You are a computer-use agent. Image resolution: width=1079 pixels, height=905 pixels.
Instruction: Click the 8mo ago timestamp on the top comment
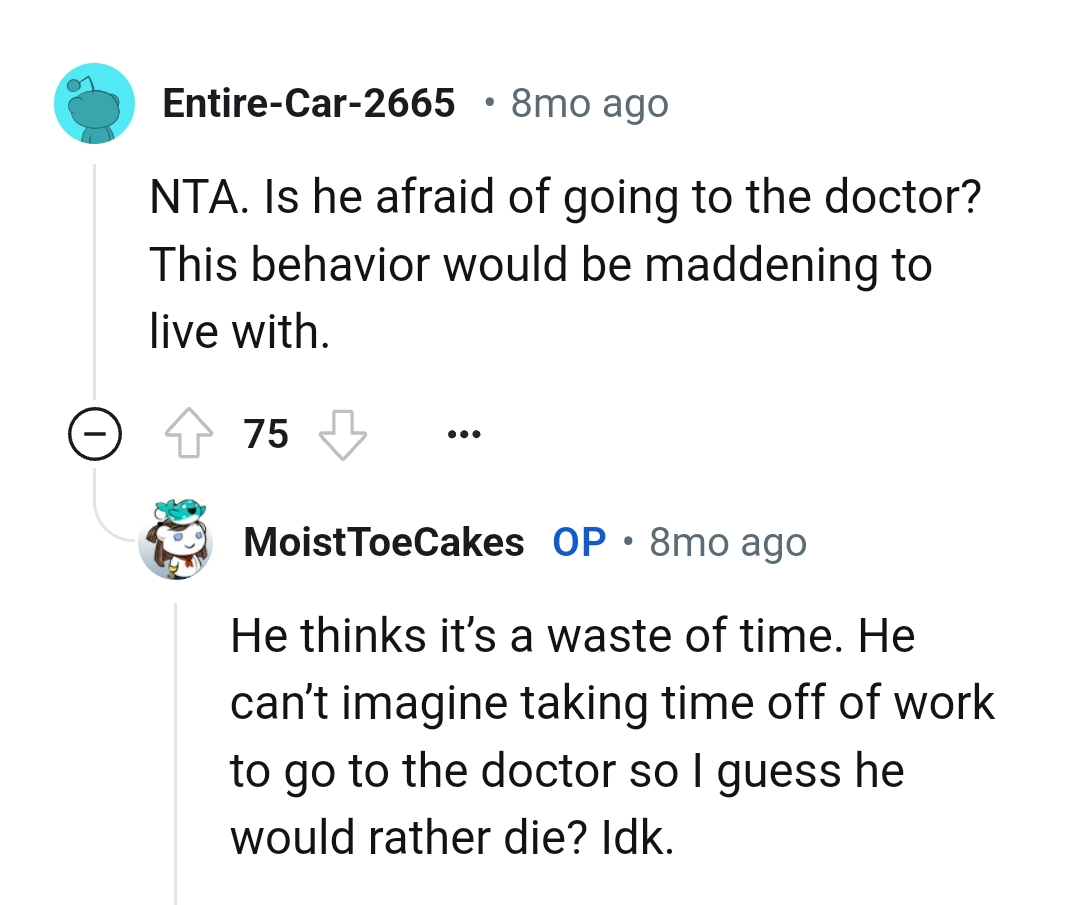tap(589, 102)
